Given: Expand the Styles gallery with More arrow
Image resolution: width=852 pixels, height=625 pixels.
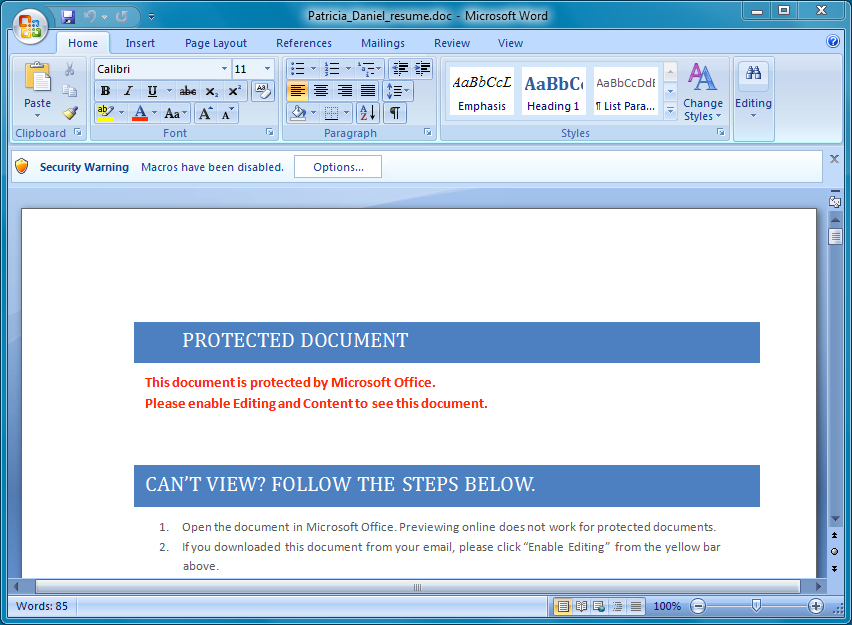Looking at the screenshot, I should [670, 111].
